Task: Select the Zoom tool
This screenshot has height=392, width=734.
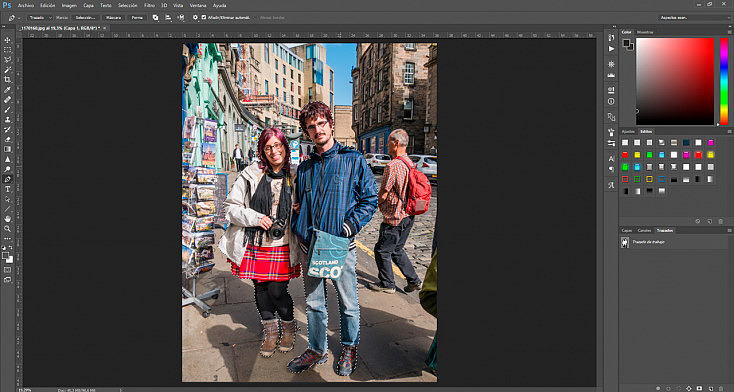Action: (7, 229)
